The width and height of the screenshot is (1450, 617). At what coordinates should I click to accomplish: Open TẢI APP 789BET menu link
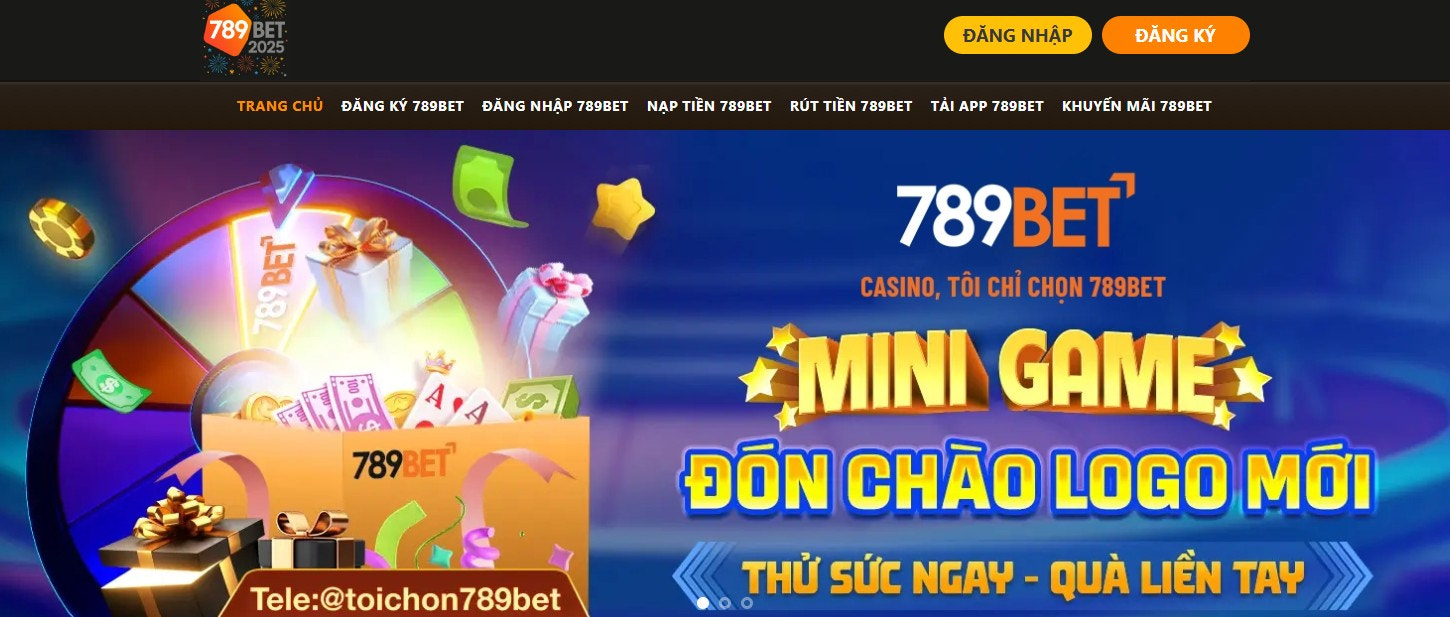point(987,106)
